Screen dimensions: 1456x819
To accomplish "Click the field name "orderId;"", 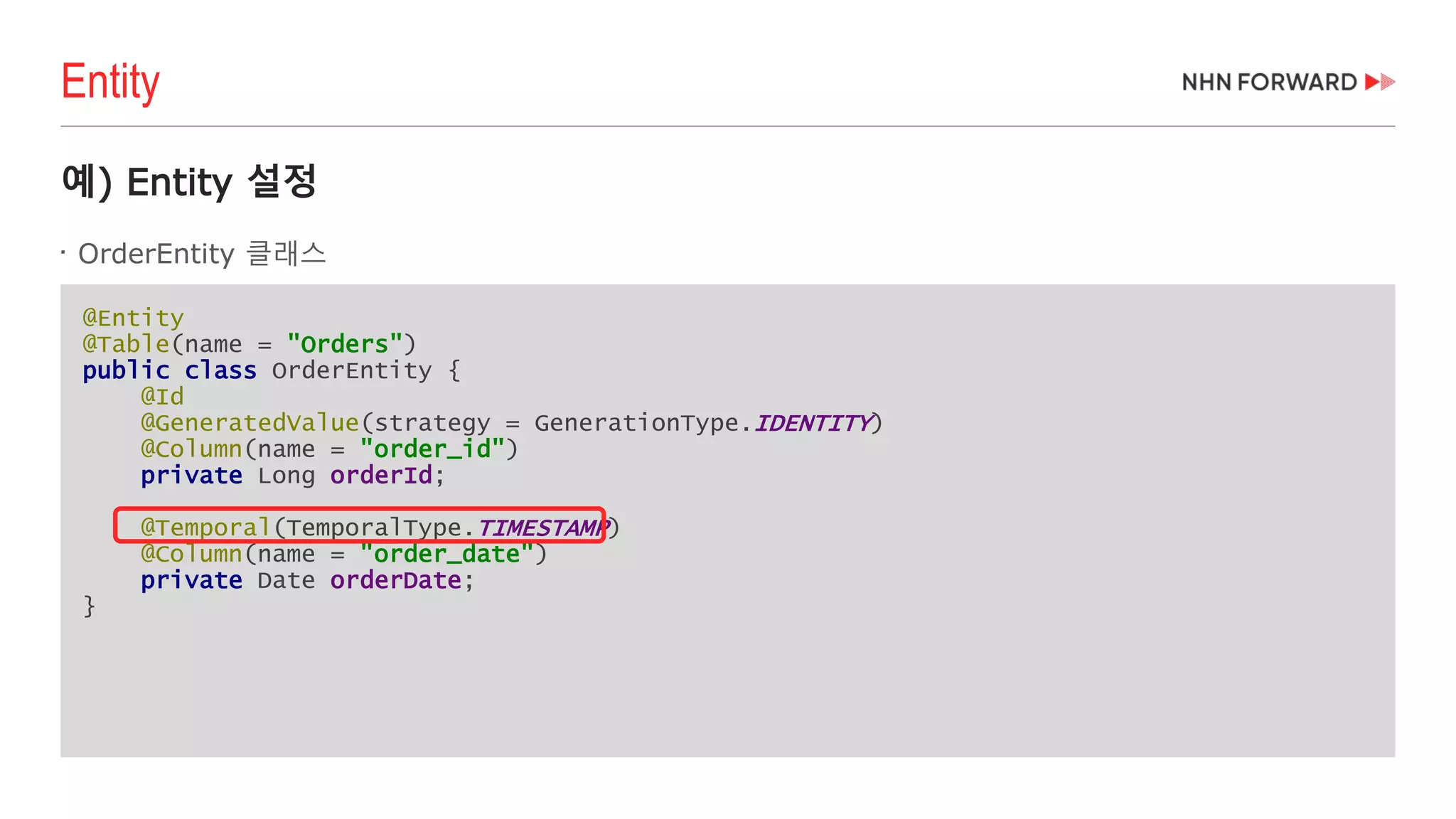I will pyautogui.click(x=387, y=475).
